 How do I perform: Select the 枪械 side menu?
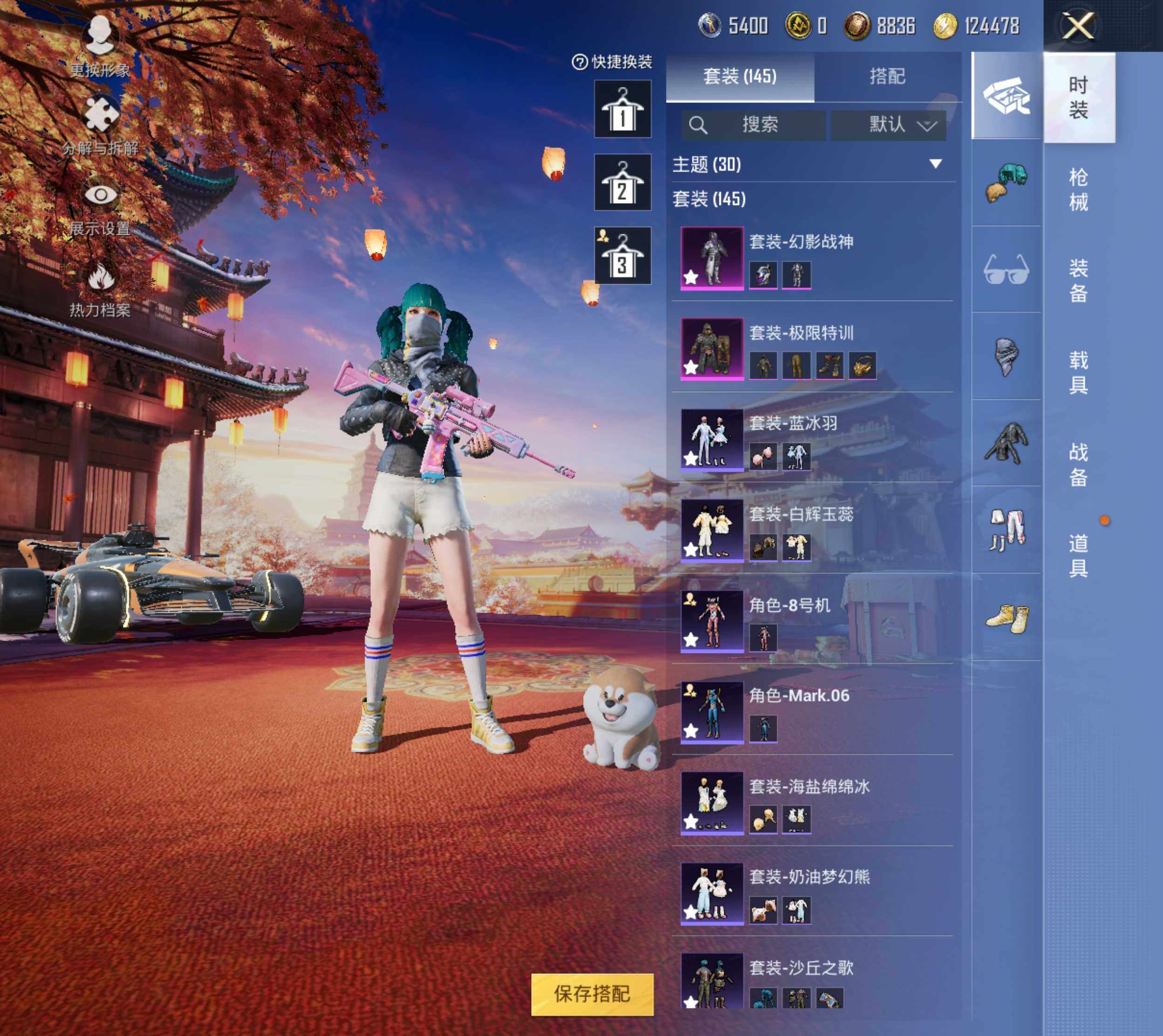[x=1079, y=190]
